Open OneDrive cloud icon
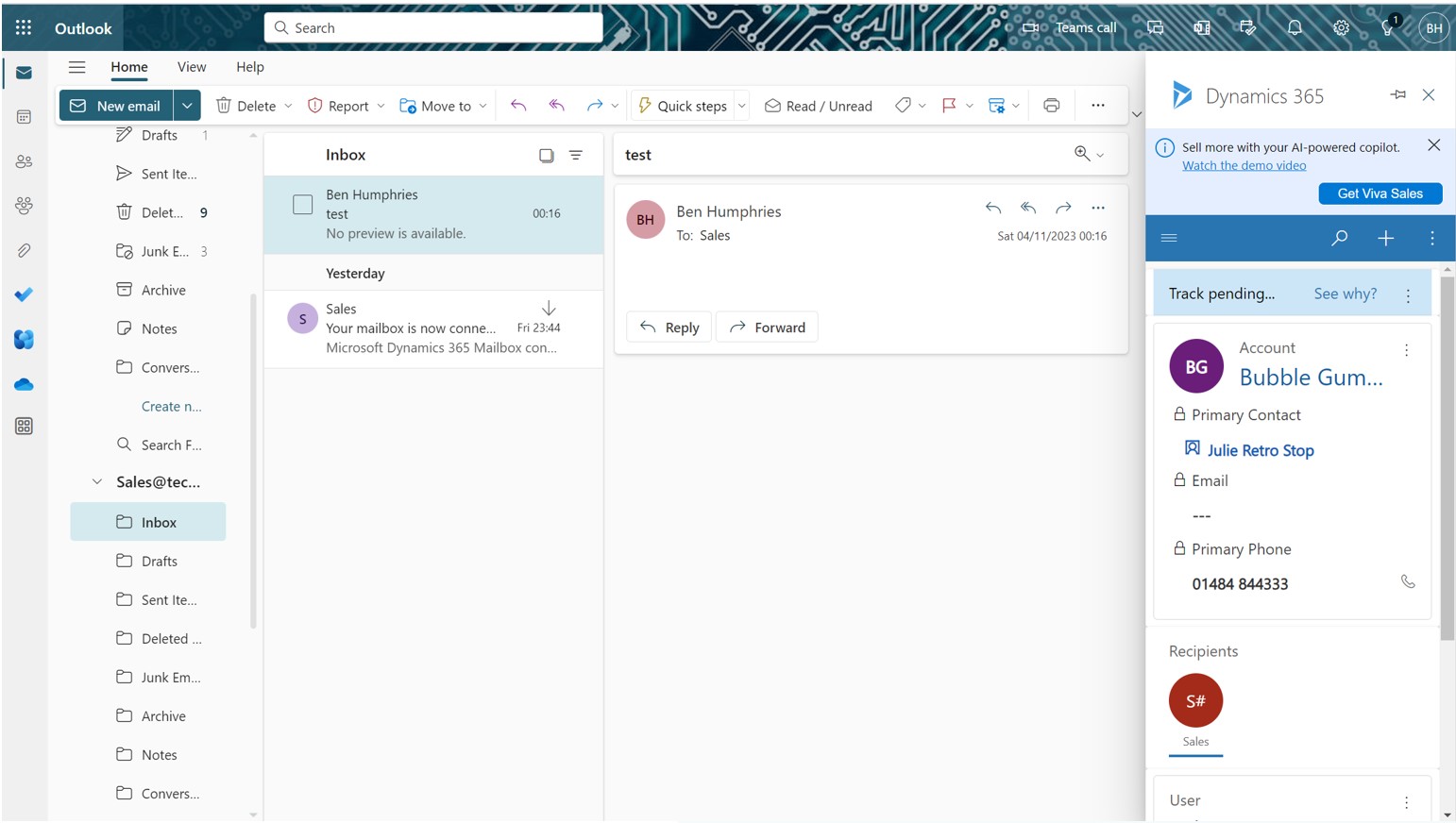The width and height of the screenshot is (1456, 823). pos(24,384)
